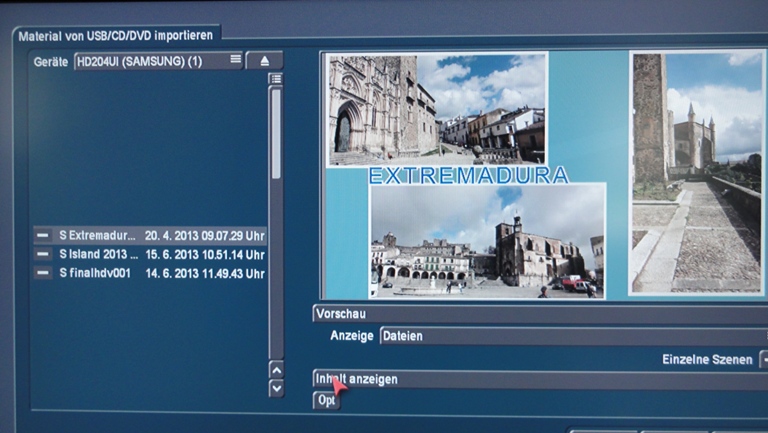Open the Geräte device dropdown HD204UI (SAMSUNG)
Viewport: 768px width, 433px height.
click(150, 61)
